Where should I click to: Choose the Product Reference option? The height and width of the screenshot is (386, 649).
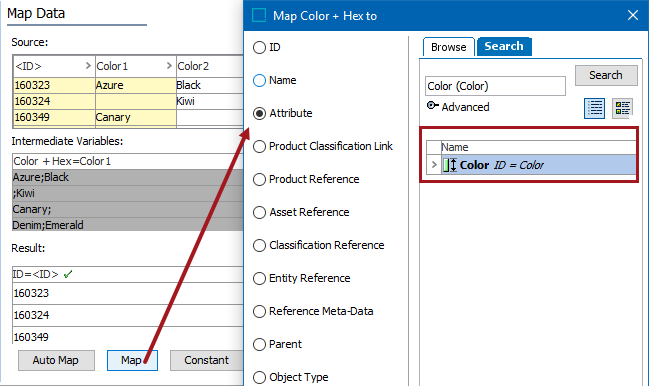point(306,179)
